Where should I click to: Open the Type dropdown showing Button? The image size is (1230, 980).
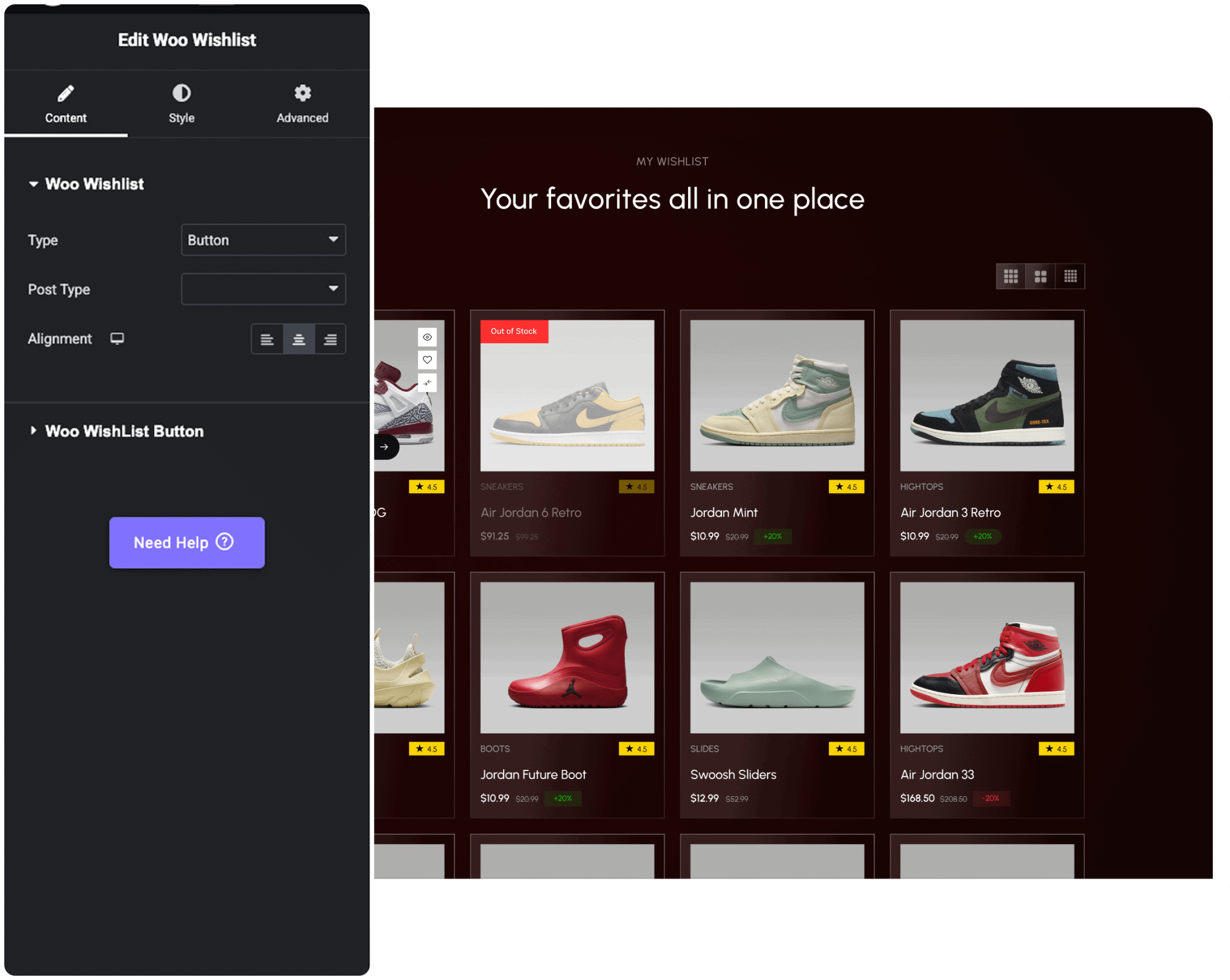[263, 240]
